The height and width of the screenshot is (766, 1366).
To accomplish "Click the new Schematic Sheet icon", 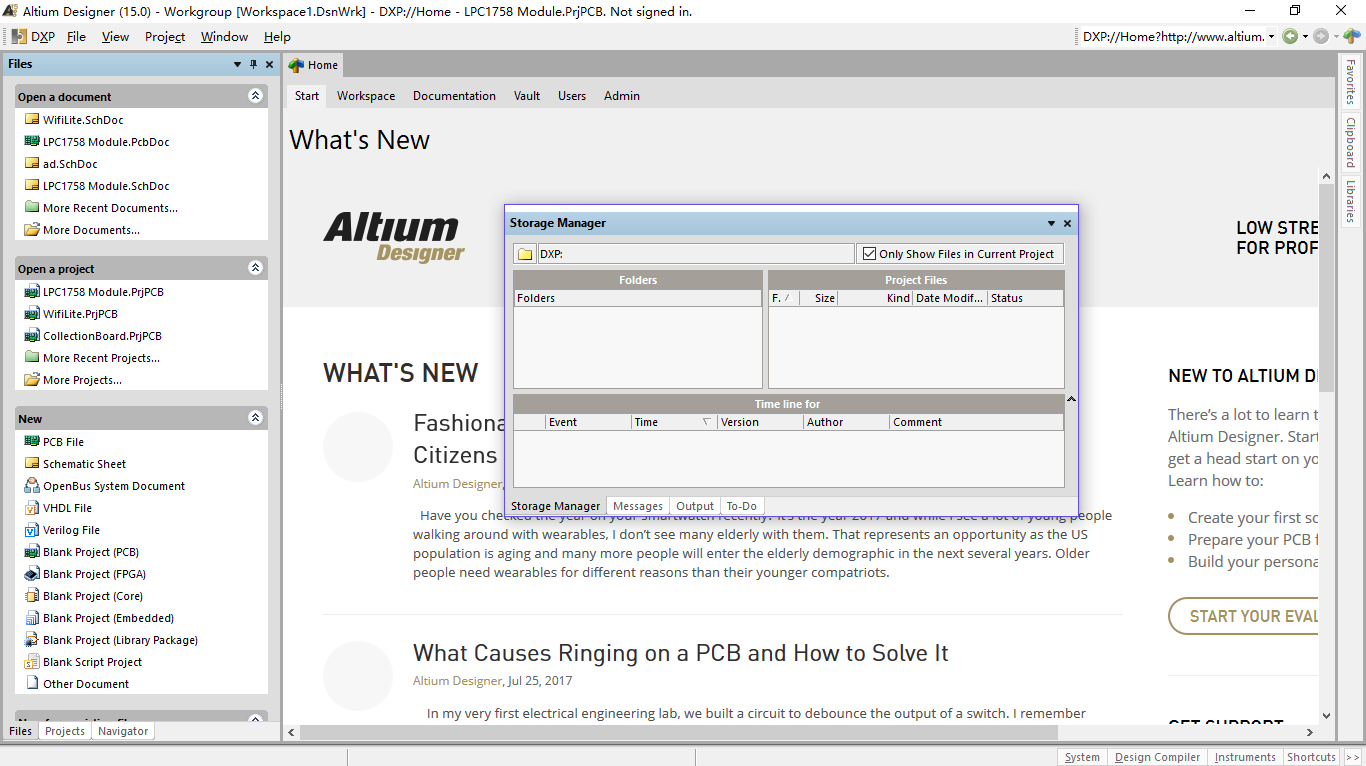I will pyautogui.click(x=32, y=464).
